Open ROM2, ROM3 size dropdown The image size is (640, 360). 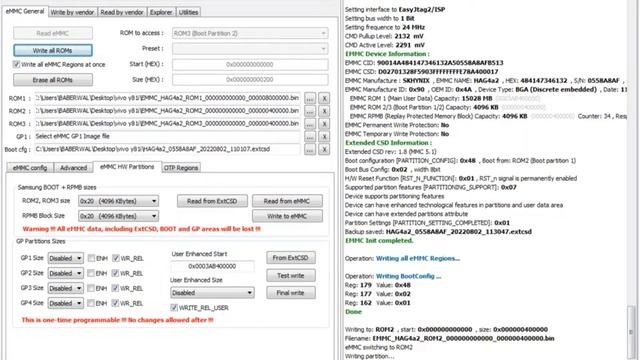118,201
